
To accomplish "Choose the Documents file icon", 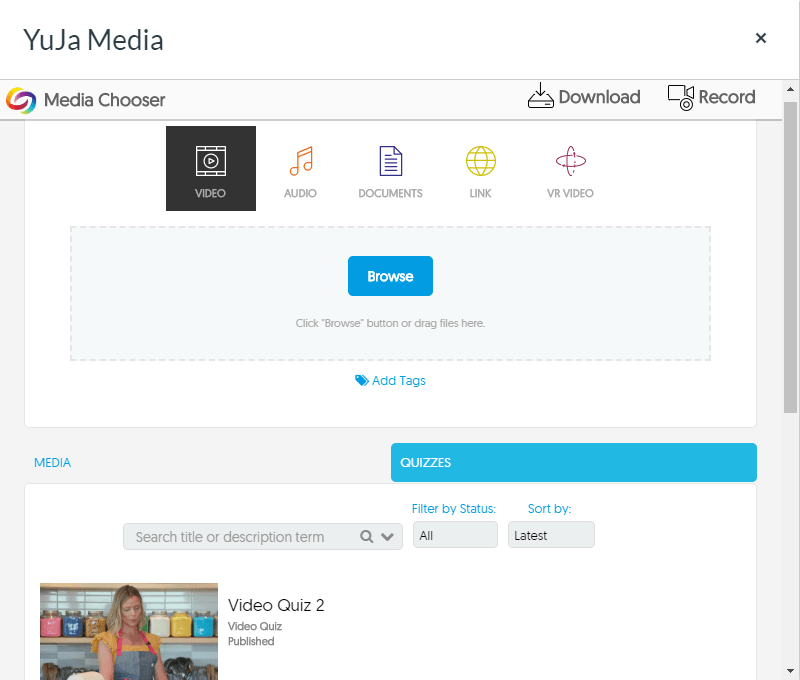I will tap(391, 161).
